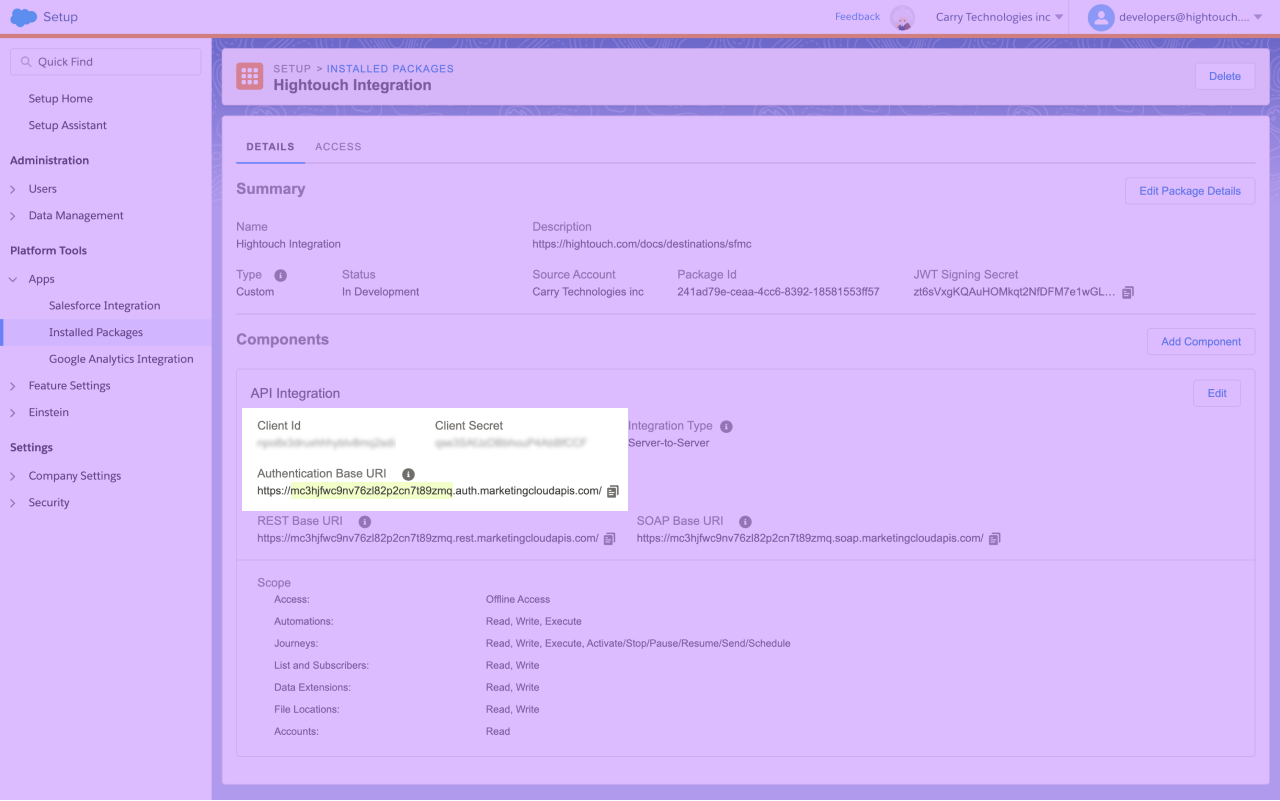Click the Client Id blurred value
1280x801 pixels.
(326, 442)
